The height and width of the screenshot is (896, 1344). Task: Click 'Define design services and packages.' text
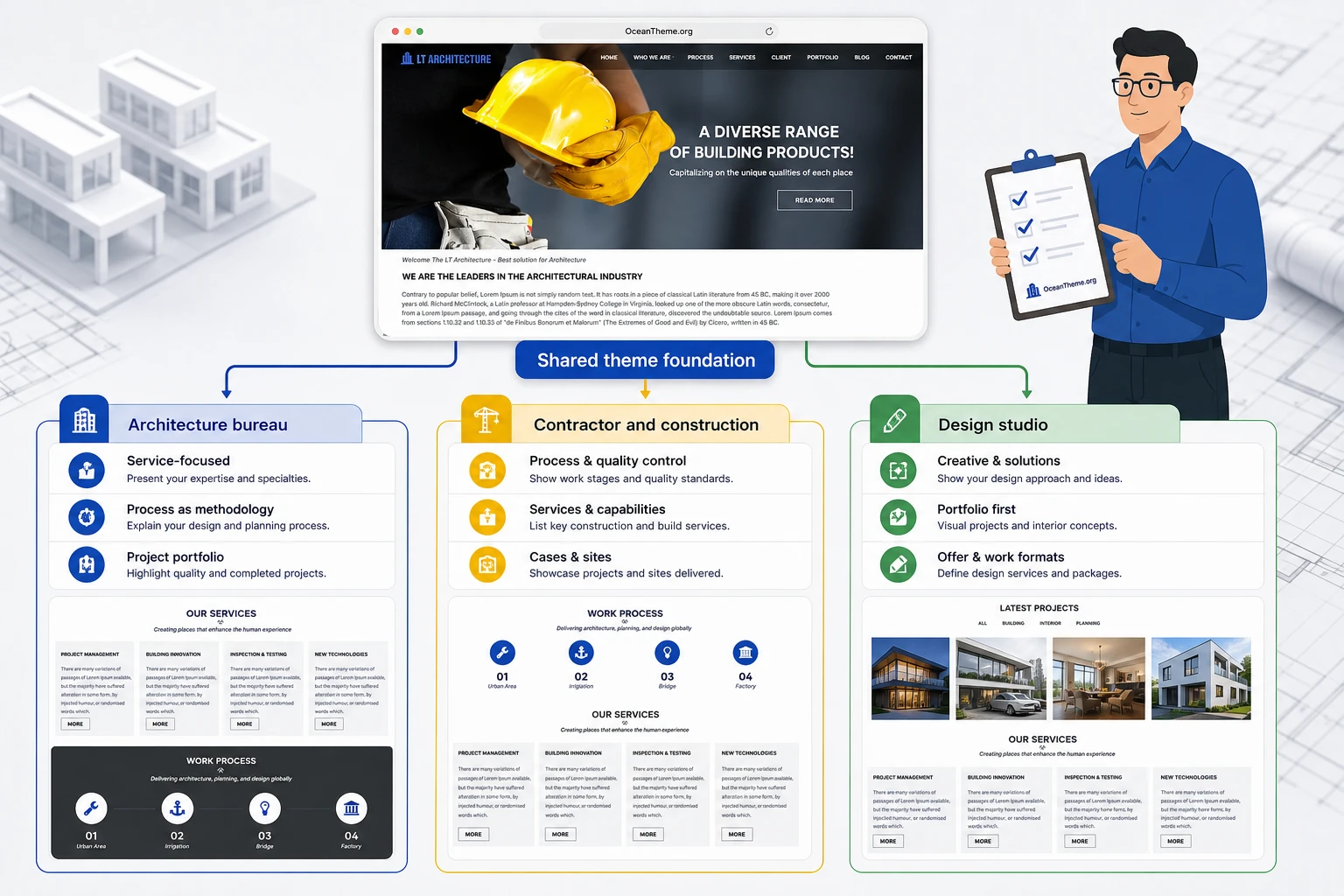[1029, 573]
